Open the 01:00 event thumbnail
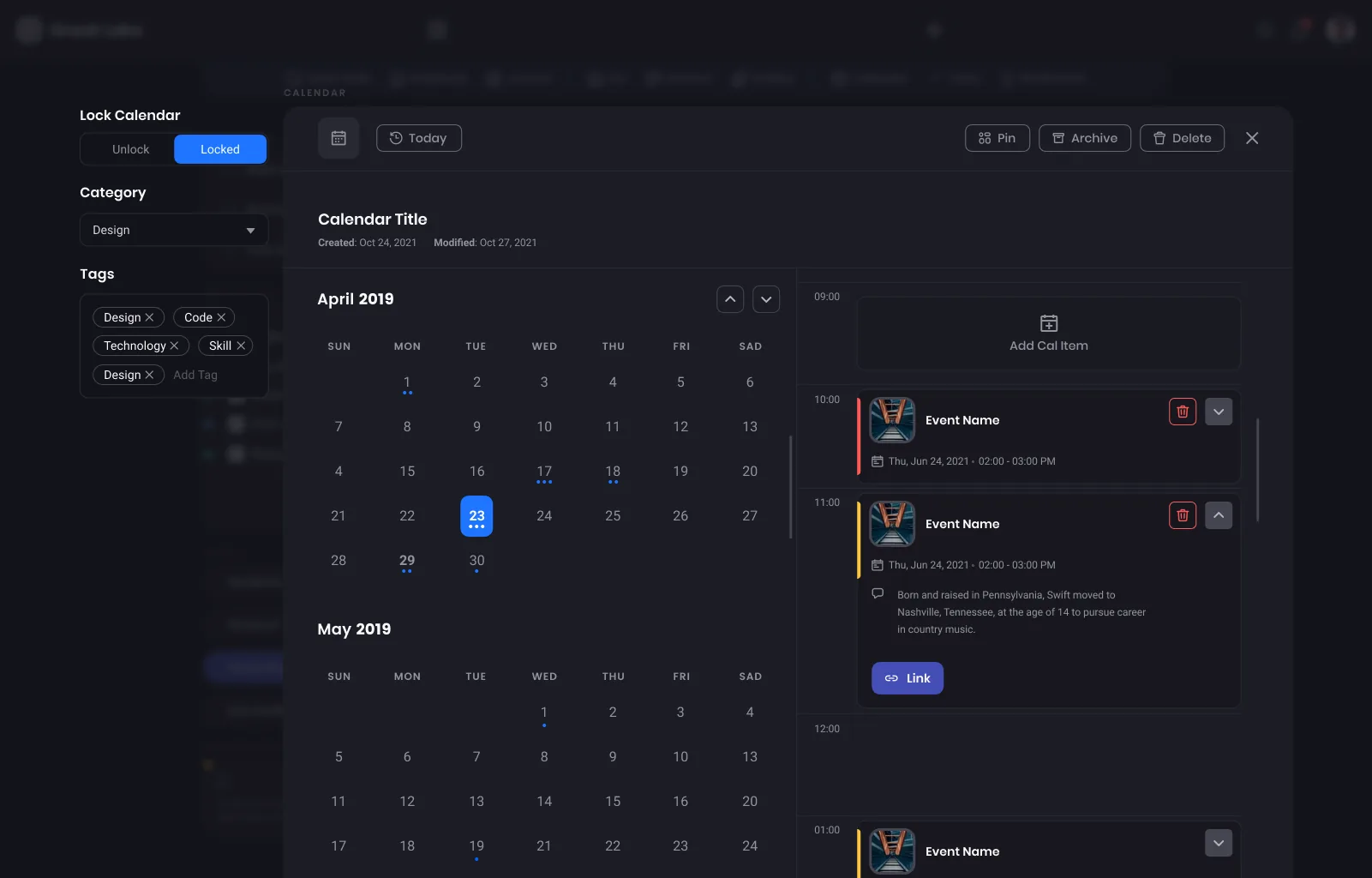 tap(892, 851)
